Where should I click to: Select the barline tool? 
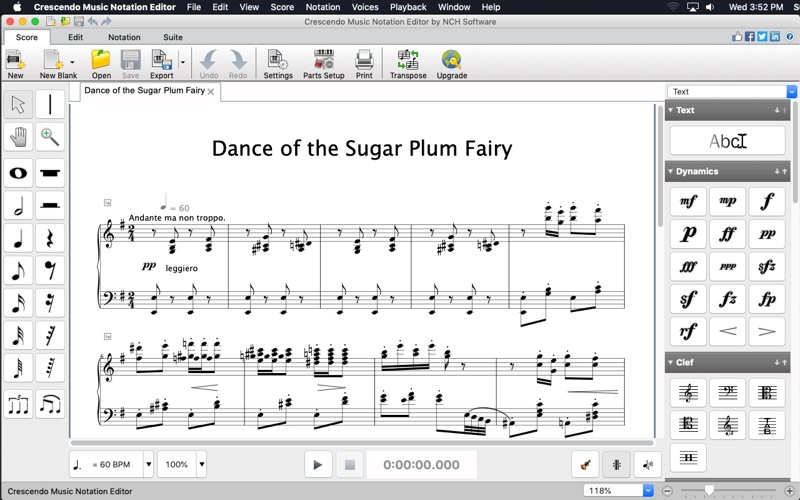click(x=50, y=105)
